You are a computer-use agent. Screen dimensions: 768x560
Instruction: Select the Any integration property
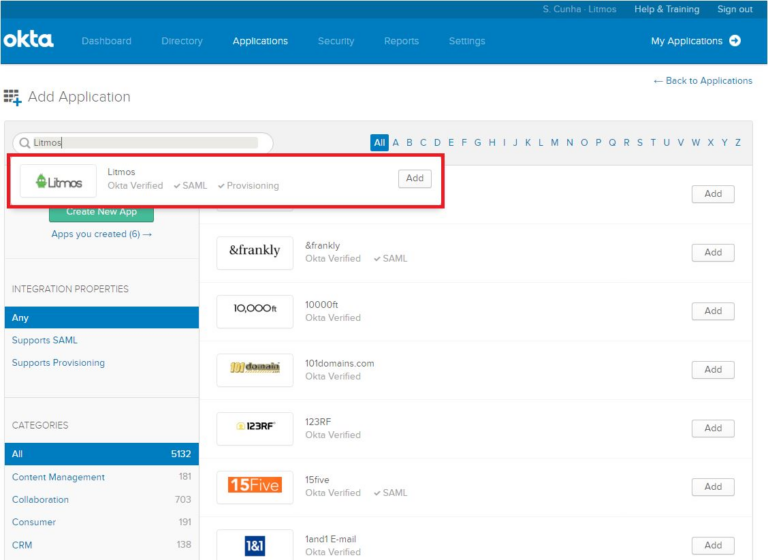pos(102,317)
